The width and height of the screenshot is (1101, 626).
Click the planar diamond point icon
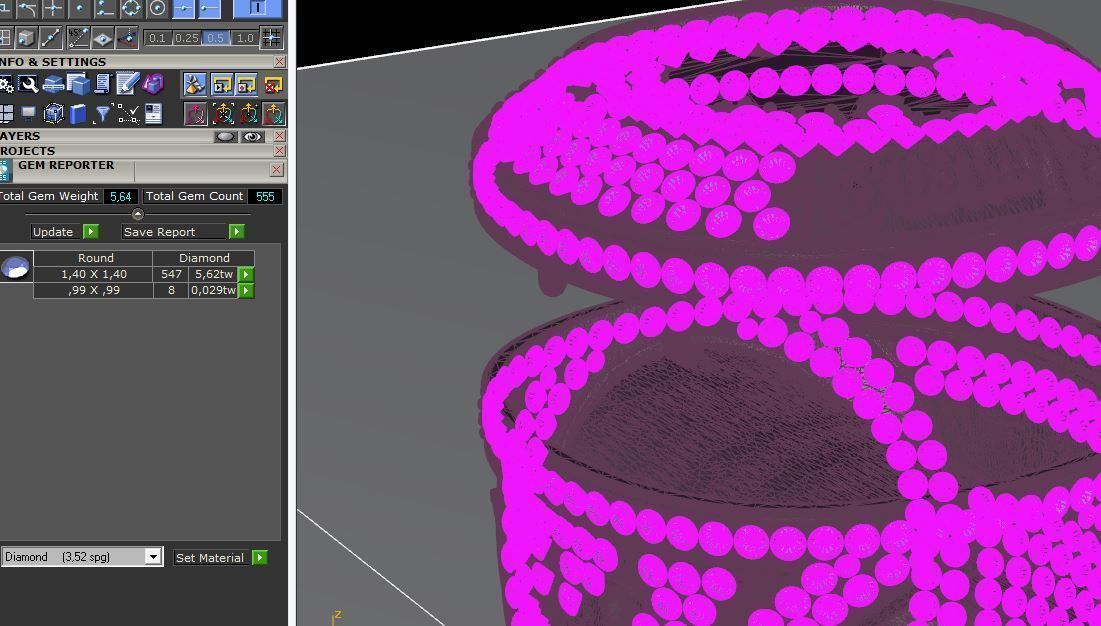tap(102, 37)
